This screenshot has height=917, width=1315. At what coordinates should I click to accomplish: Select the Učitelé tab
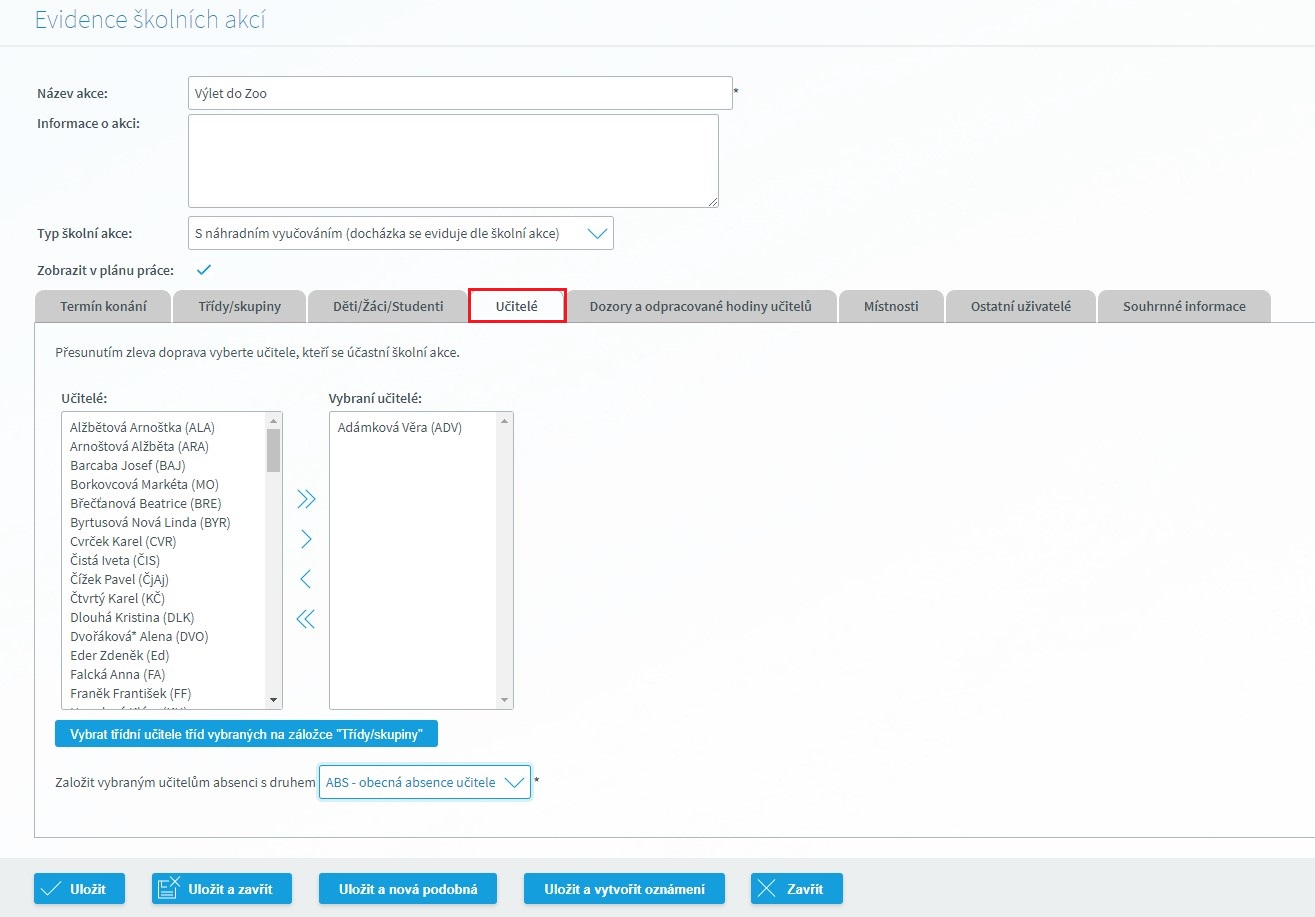pos(517,306)
